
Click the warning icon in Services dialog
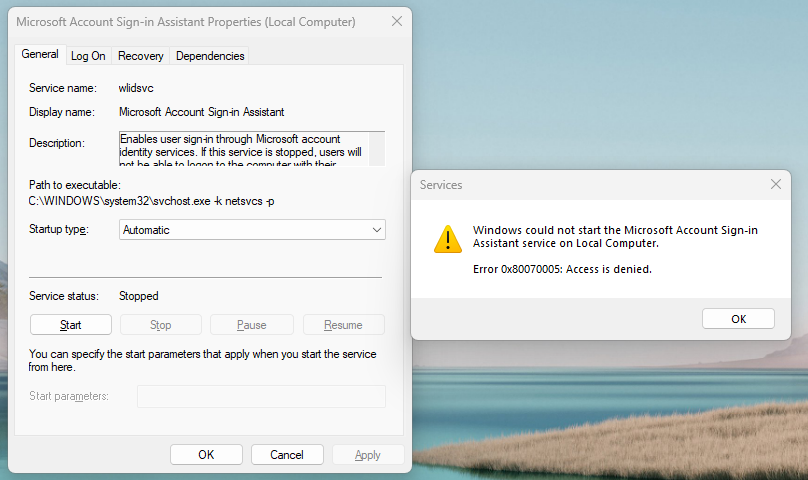click(448, 239)
